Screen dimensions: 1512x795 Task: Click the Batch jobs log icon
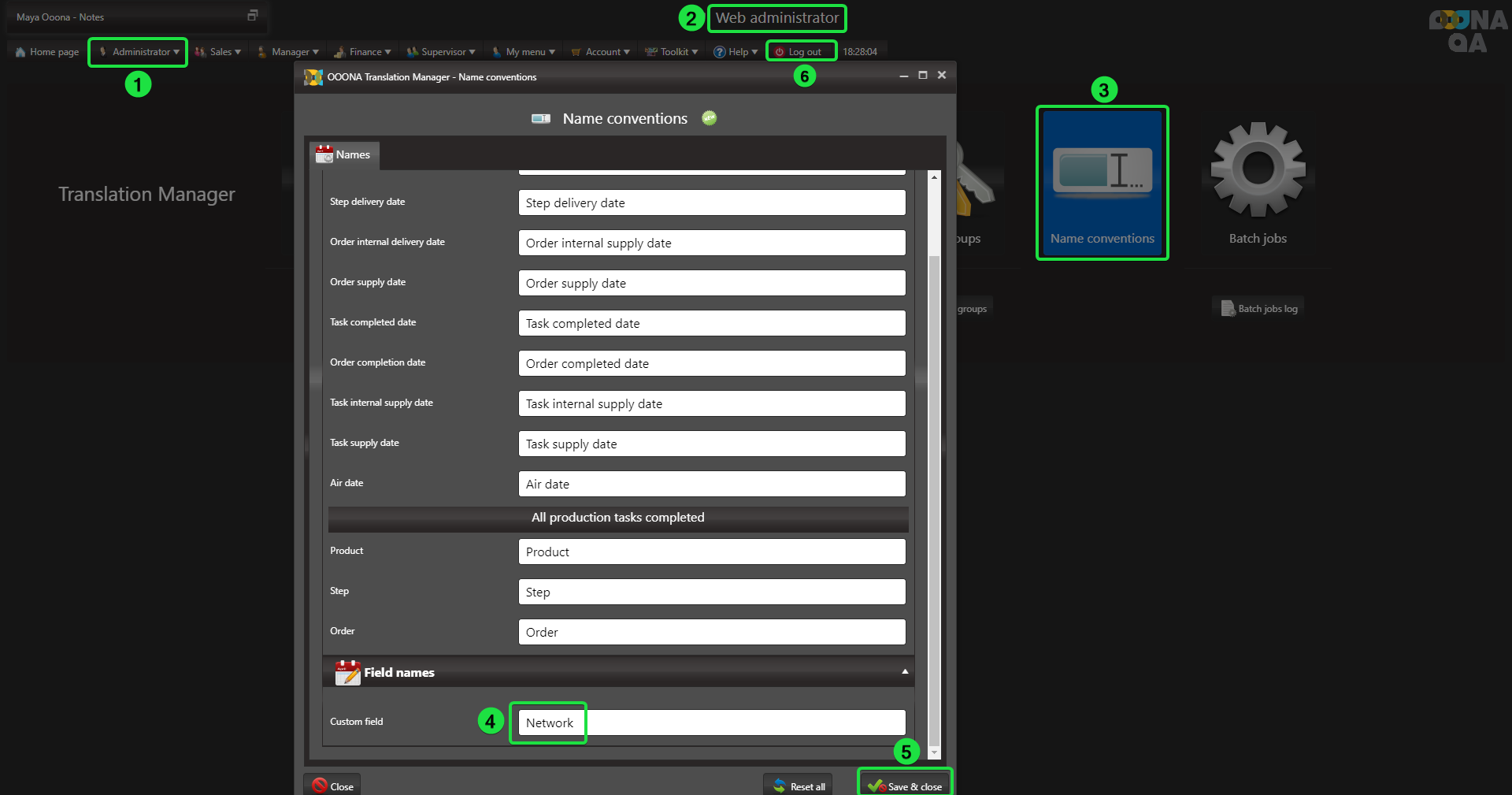1228,308
